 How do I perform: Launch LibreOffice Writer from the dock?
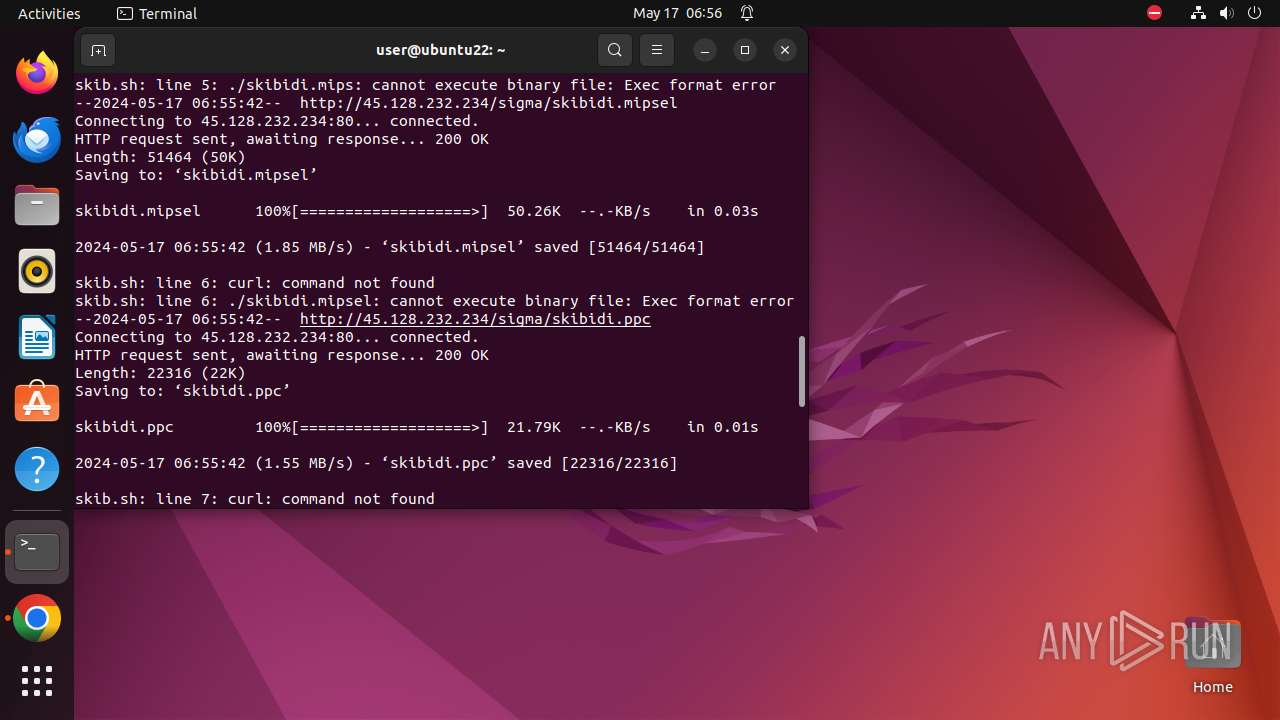click(x=37, y=337)
